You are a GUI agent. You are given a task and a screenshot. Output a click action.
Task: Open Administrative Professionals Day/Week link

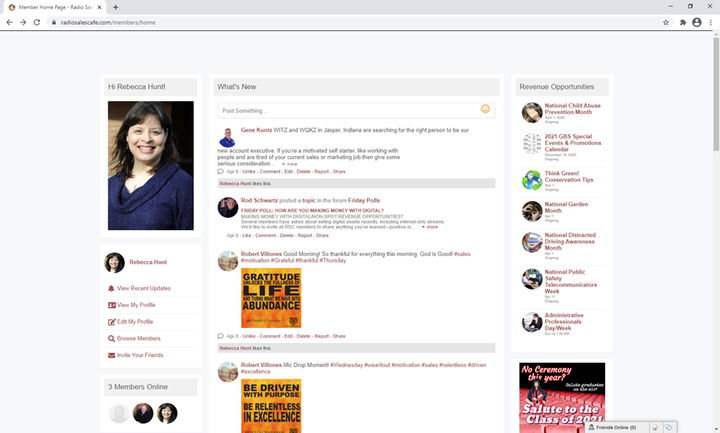(564, 321)
